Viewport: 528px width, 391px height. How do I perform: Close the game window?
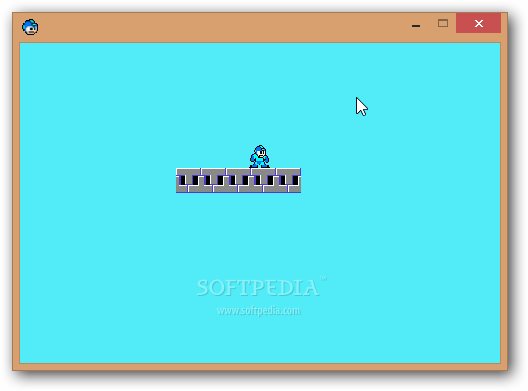478,23
